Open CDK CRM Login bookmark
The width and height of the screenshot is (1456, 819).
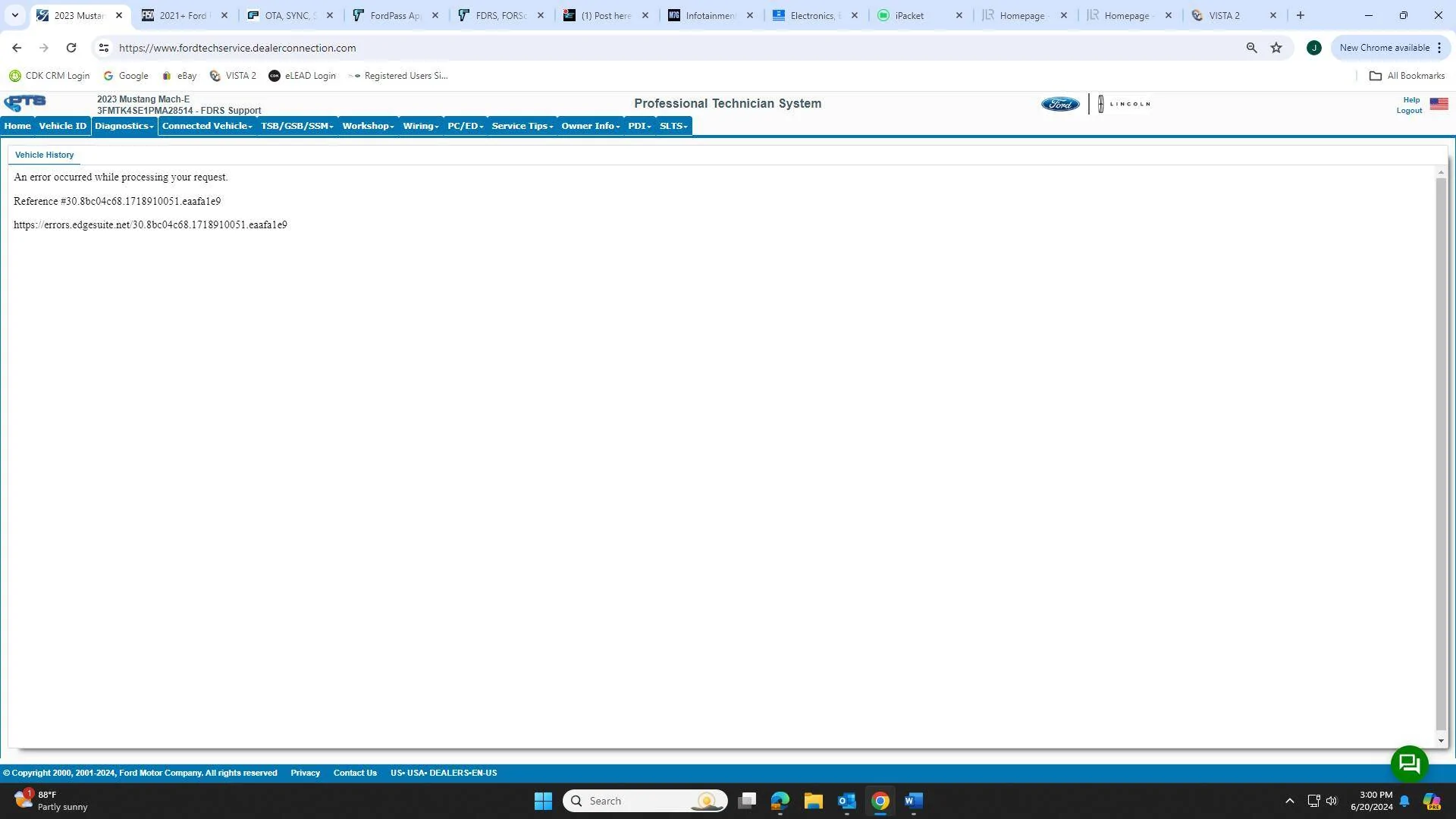tap(49, 76)
